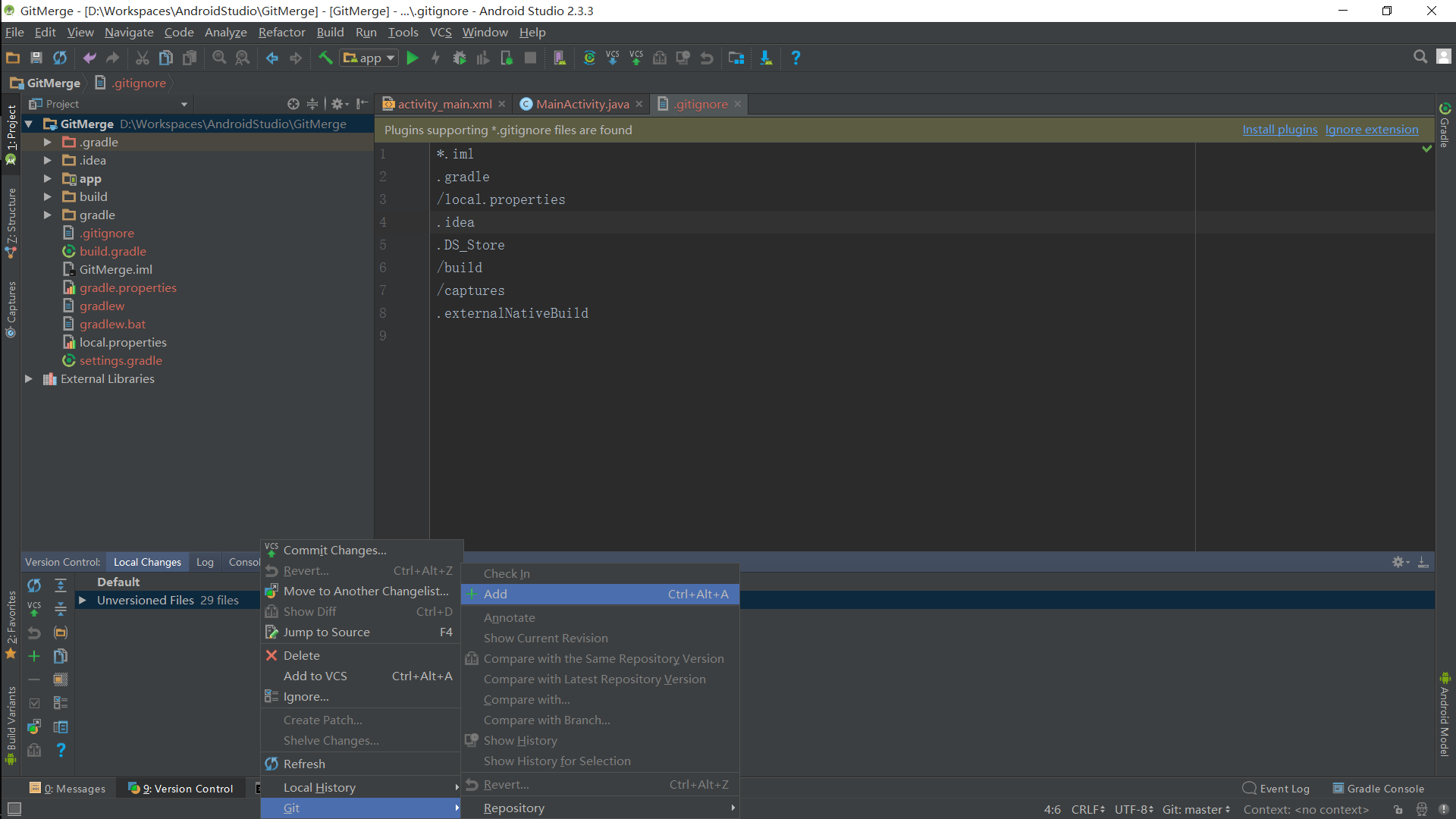Select the build.gradle file in tree
The image size is (1456, 819).
tap(112, 252)
